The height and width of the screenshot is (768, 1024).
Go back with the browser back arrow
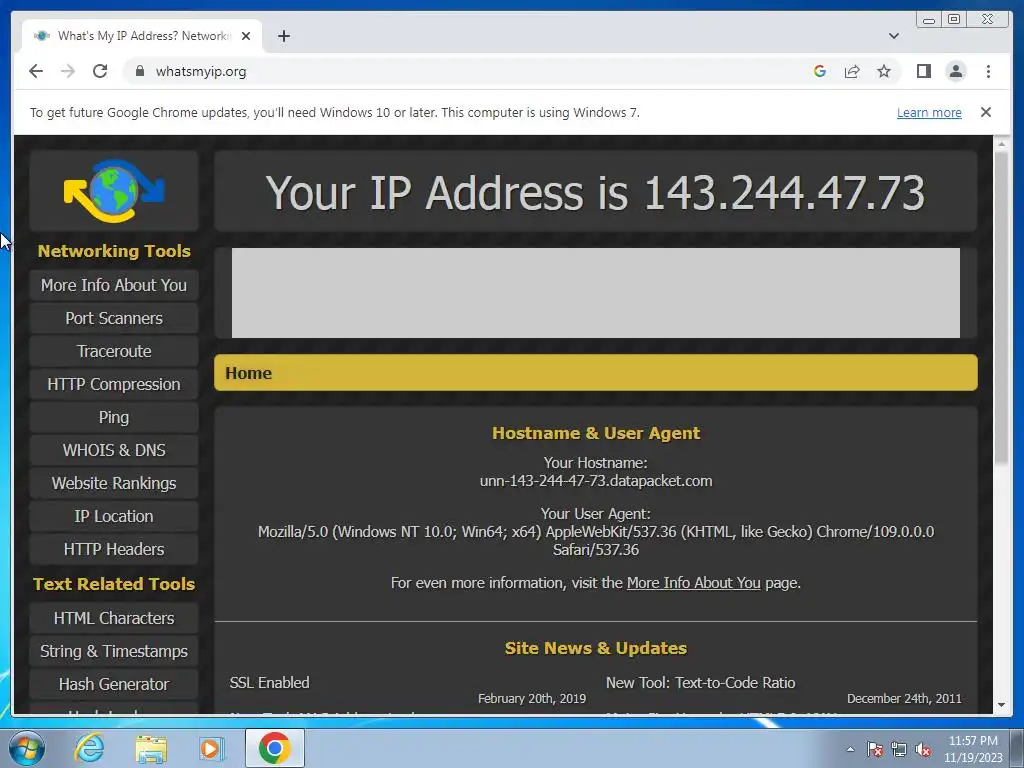(x=36, y=71)
